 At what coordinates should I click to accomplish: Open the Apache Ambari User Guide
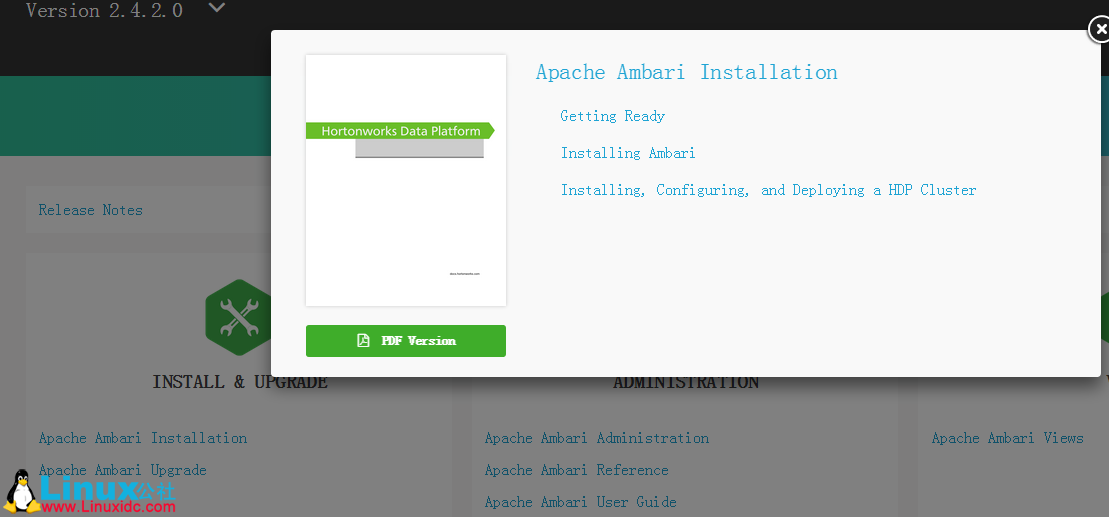[x=580, y=502]
